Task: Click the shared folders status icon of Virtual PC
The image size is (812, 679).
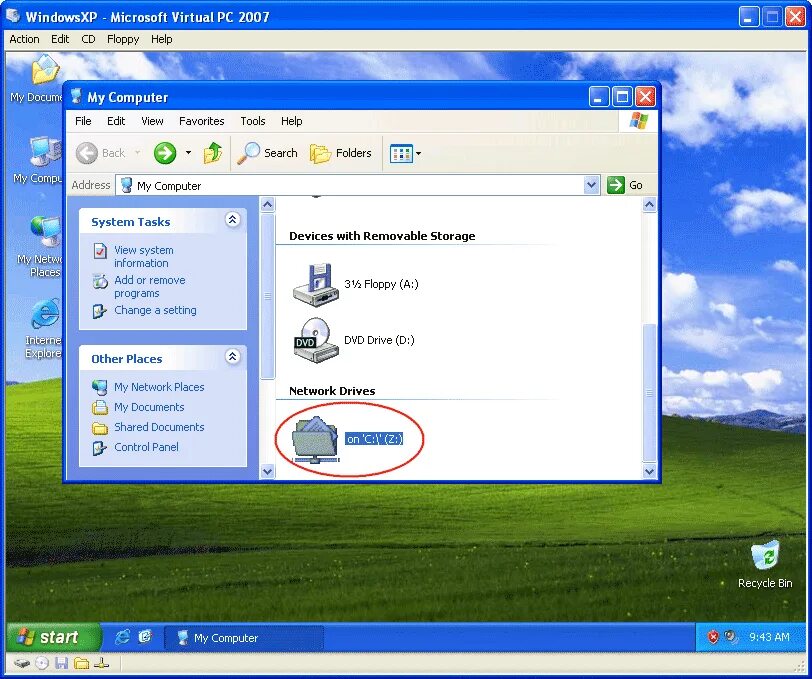Action: coord(81,663)
